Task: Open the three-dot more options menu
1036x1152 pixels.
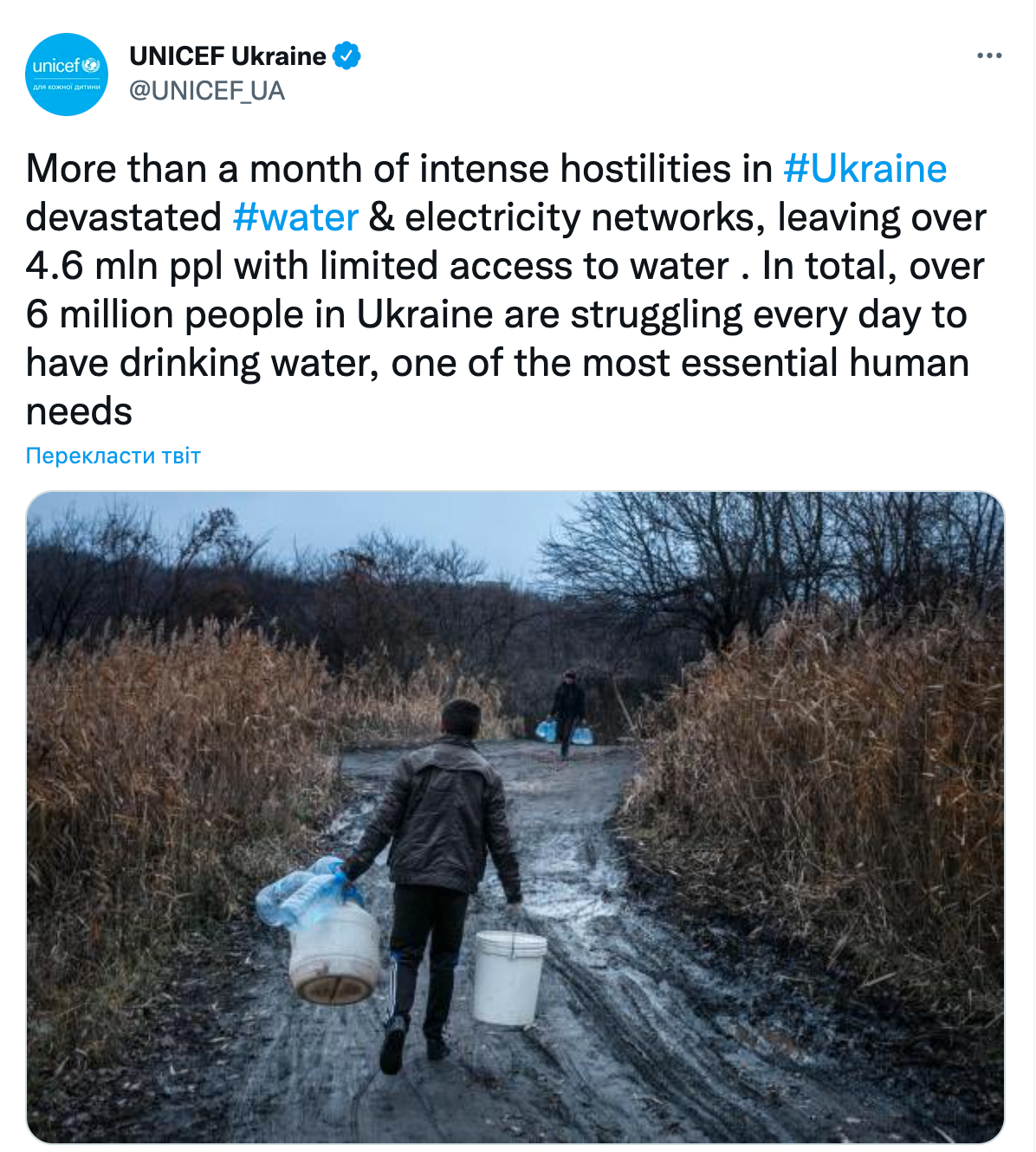Action: point(989,55)
